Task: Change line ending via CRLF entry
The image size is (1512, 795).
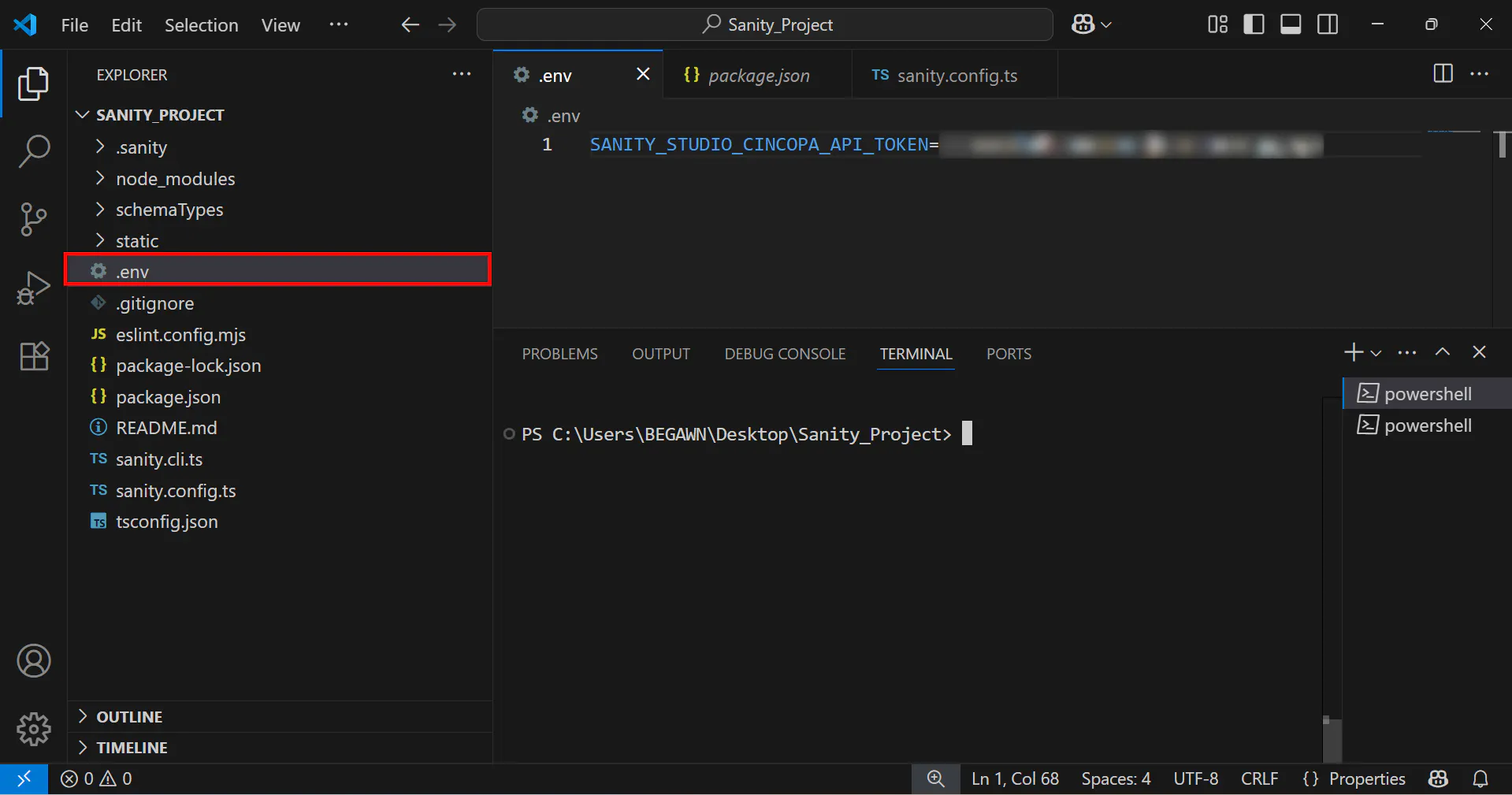Action: pos(1259,778)
